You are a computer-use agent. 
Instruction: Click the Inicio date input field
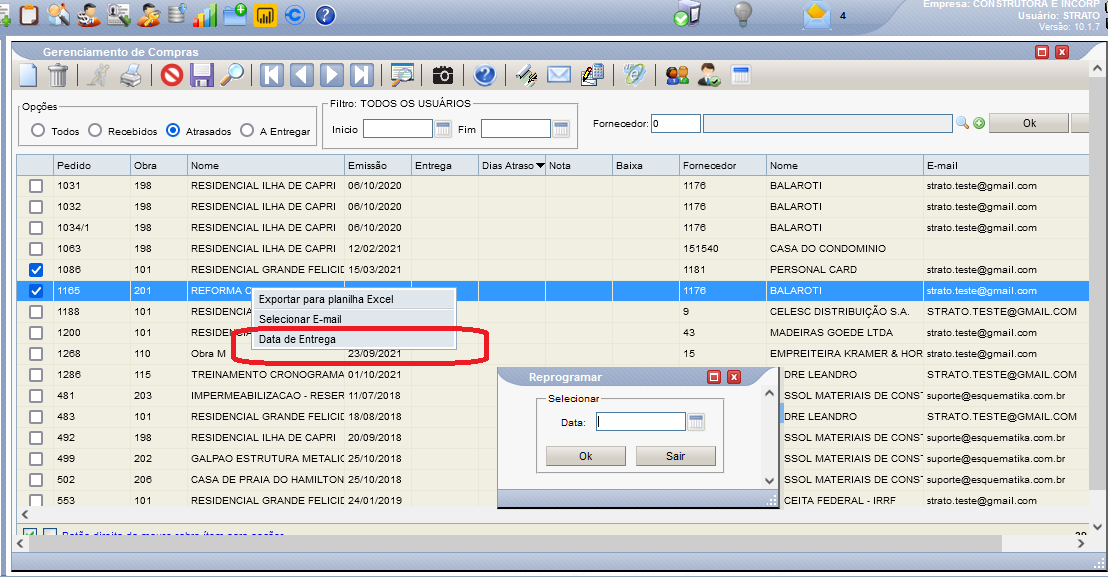398,129
